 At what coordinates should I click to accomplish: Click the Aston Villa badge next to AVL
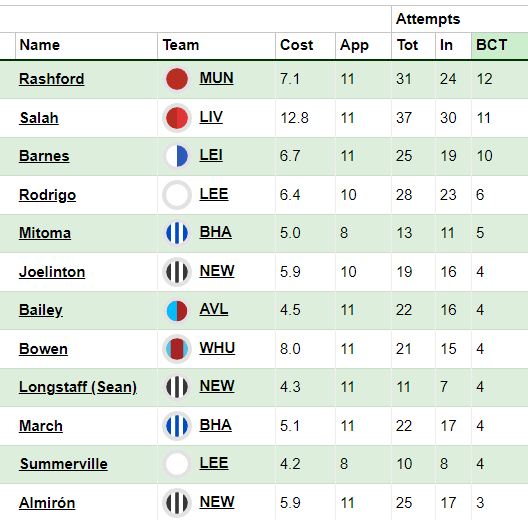click(x=177, y=310)
